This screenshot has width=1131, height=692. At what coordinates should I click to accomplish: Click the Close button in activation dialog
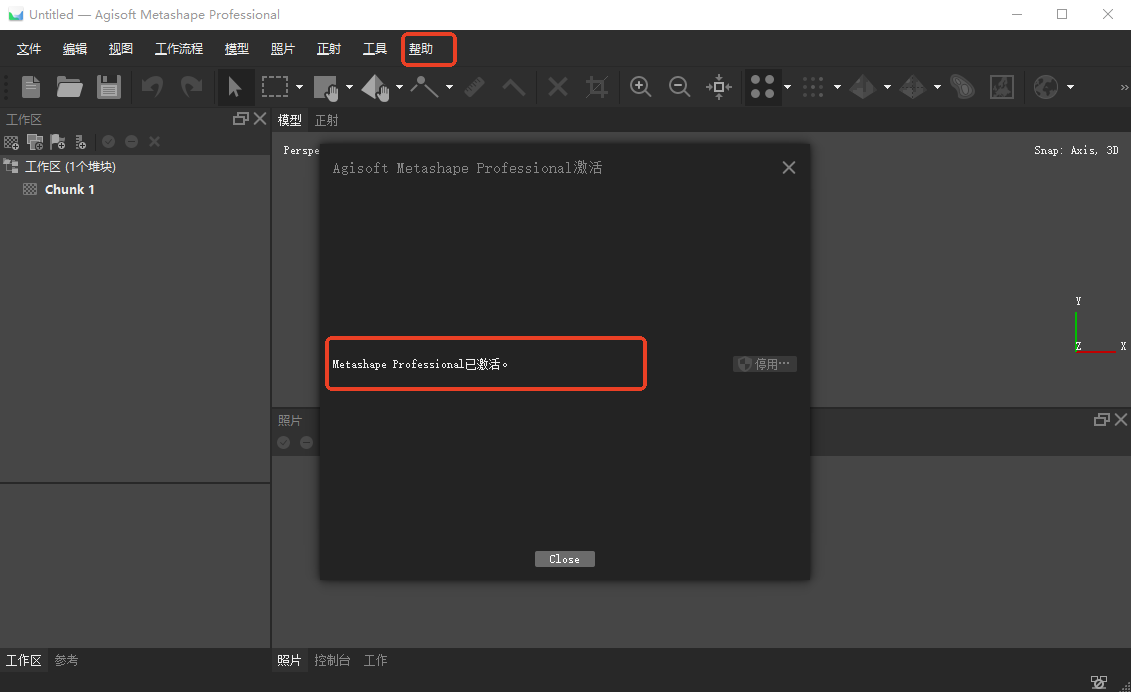564,559
